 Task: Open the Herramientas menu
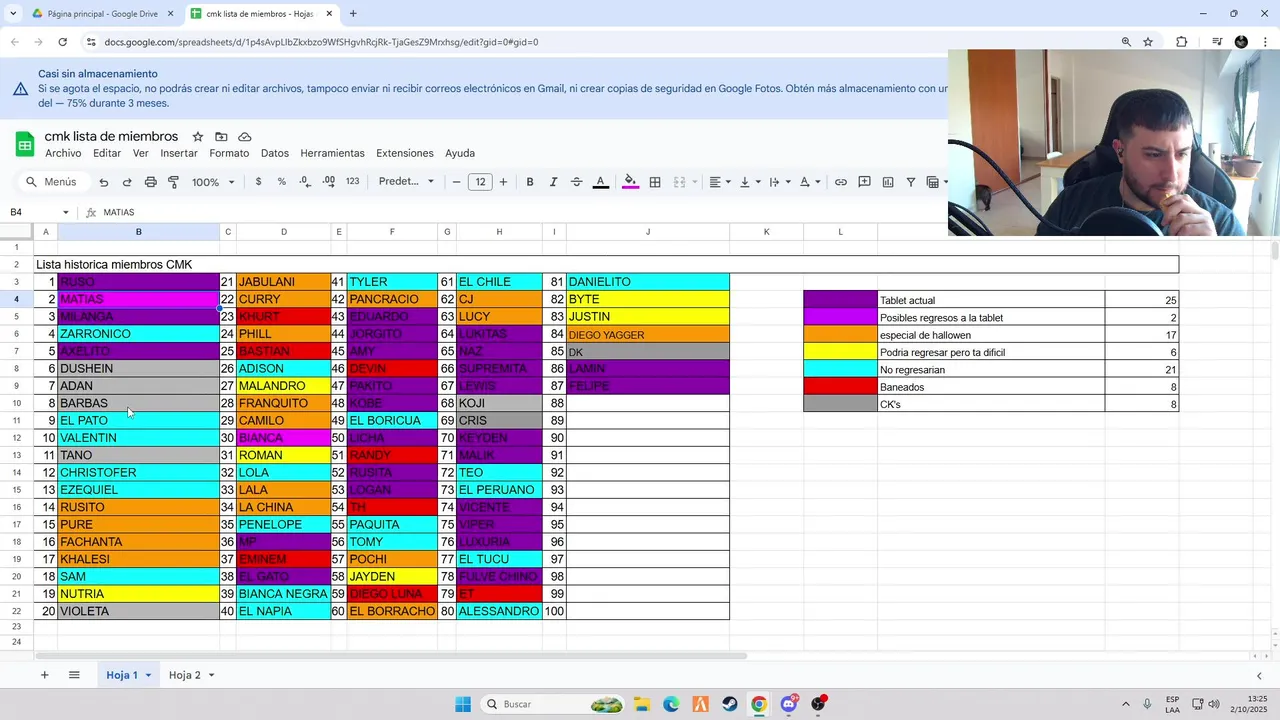click(332, 153)
